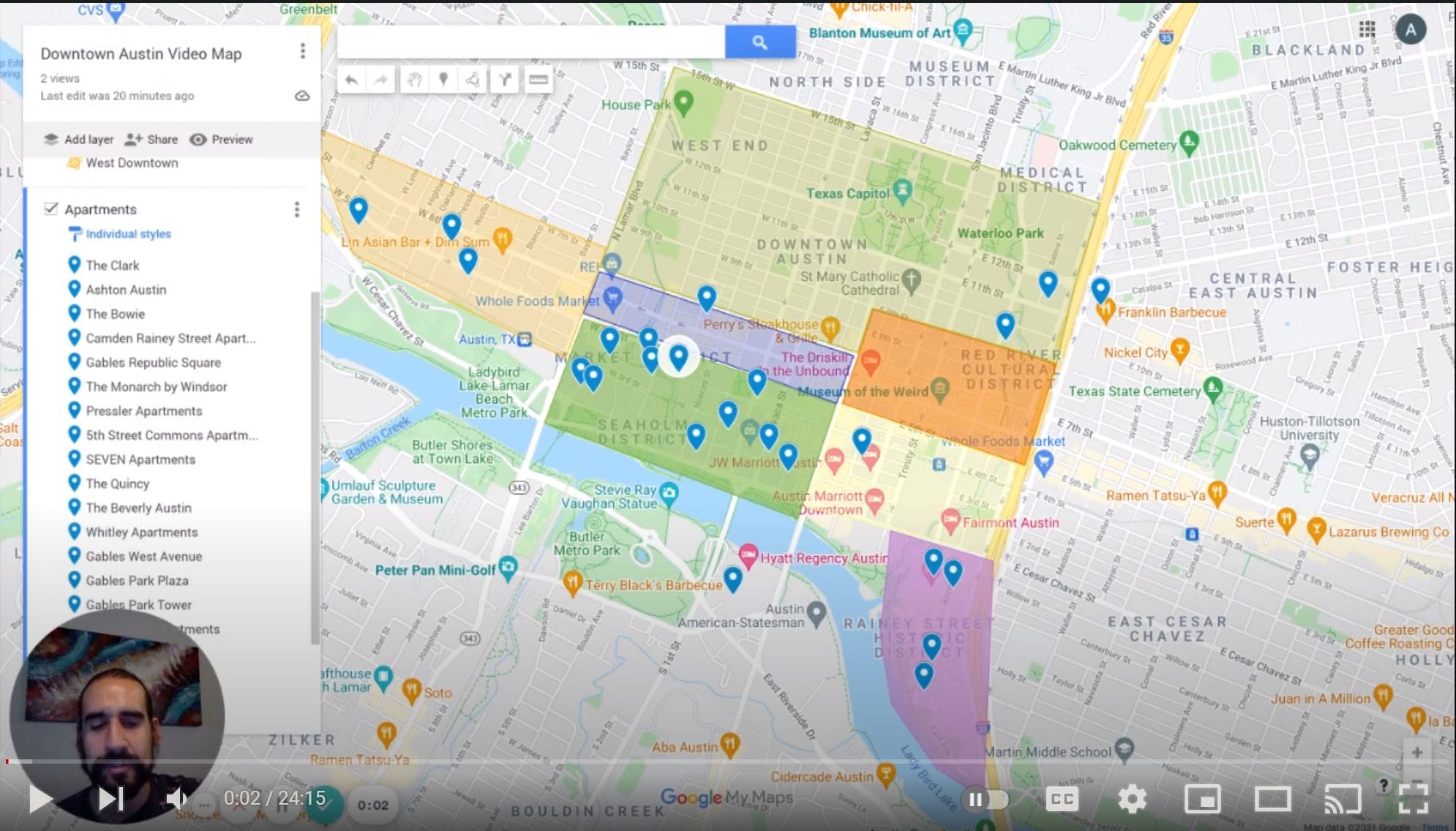
Task: Click the Share button
Action: point(151,139)
